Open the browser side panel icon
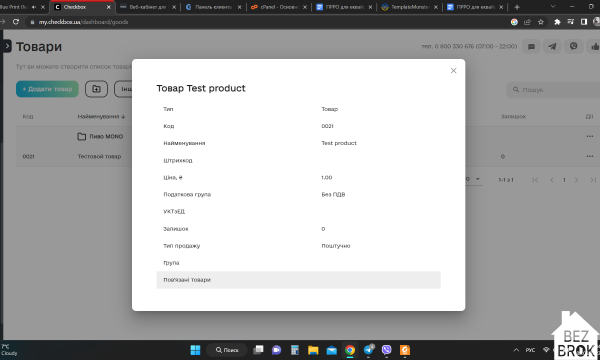 pos(584,22)
